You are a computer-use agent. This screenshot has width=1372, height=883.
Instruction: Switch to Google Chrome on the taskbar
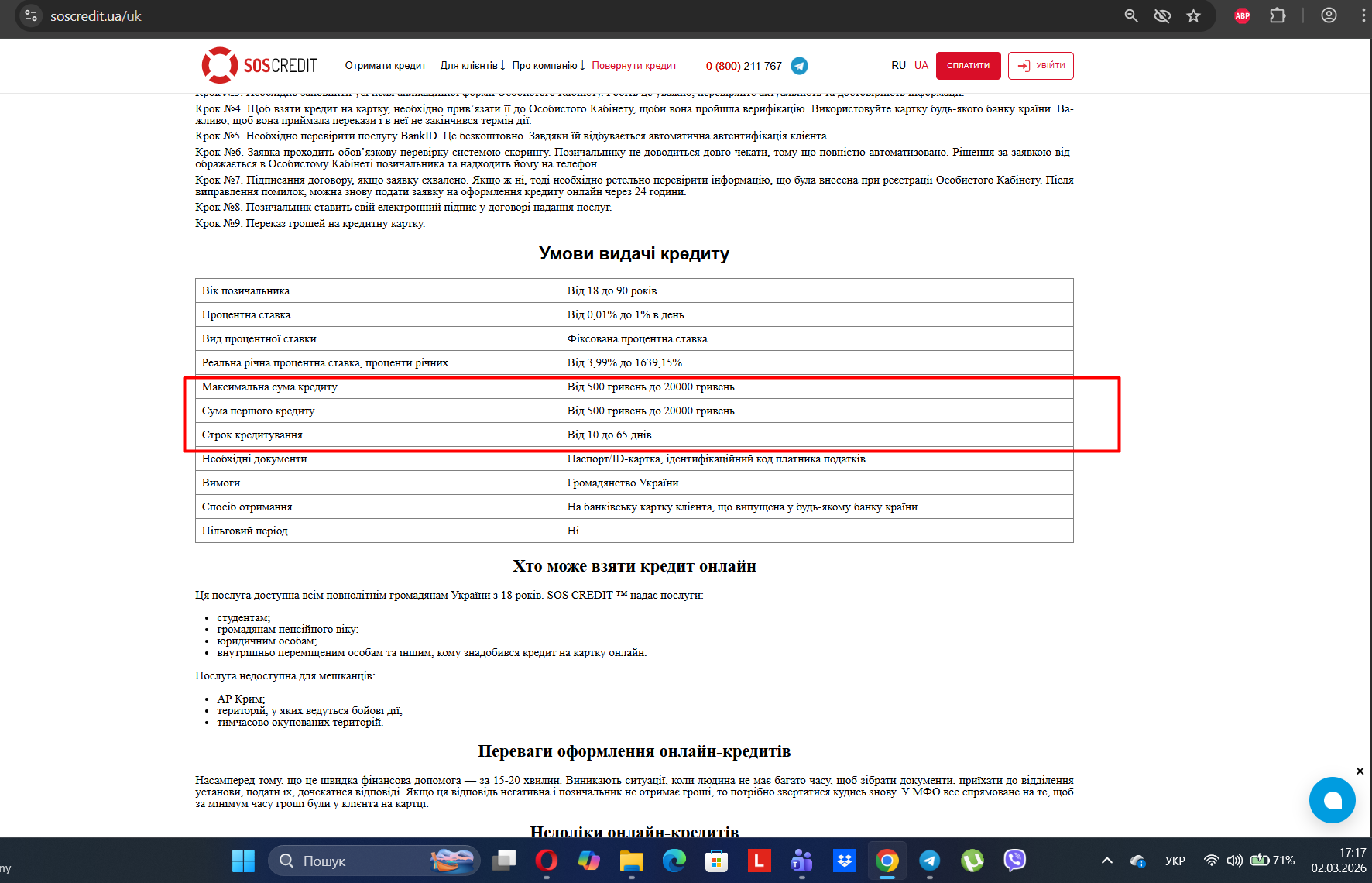[x=887, y=861]
